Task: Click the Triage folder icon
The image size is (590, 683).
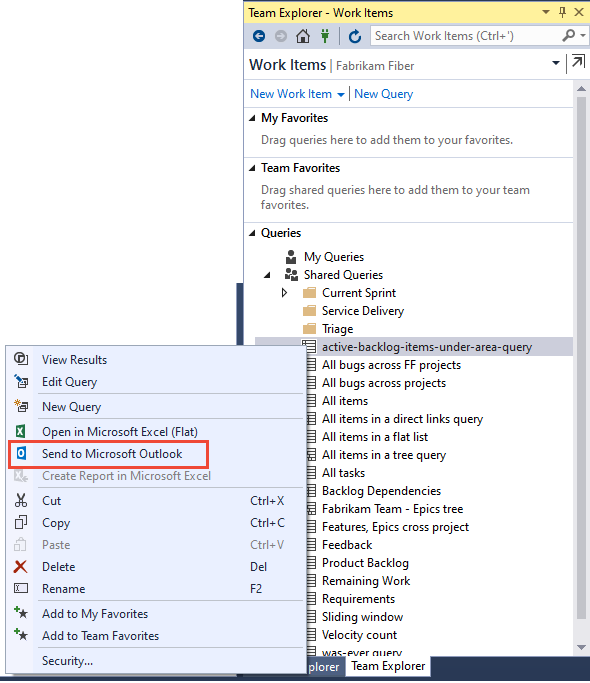Action: 309,328
